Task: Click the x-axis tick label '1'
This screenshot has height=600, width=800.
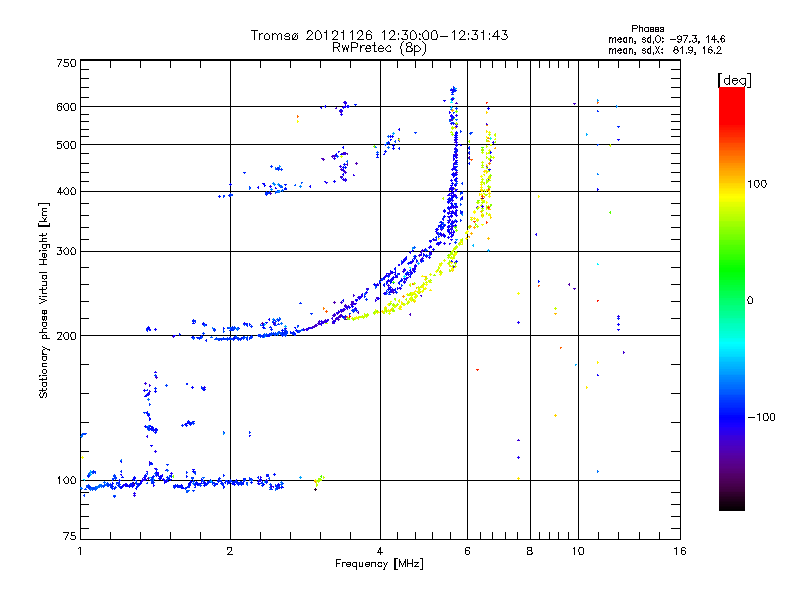Action: [80, 551]
